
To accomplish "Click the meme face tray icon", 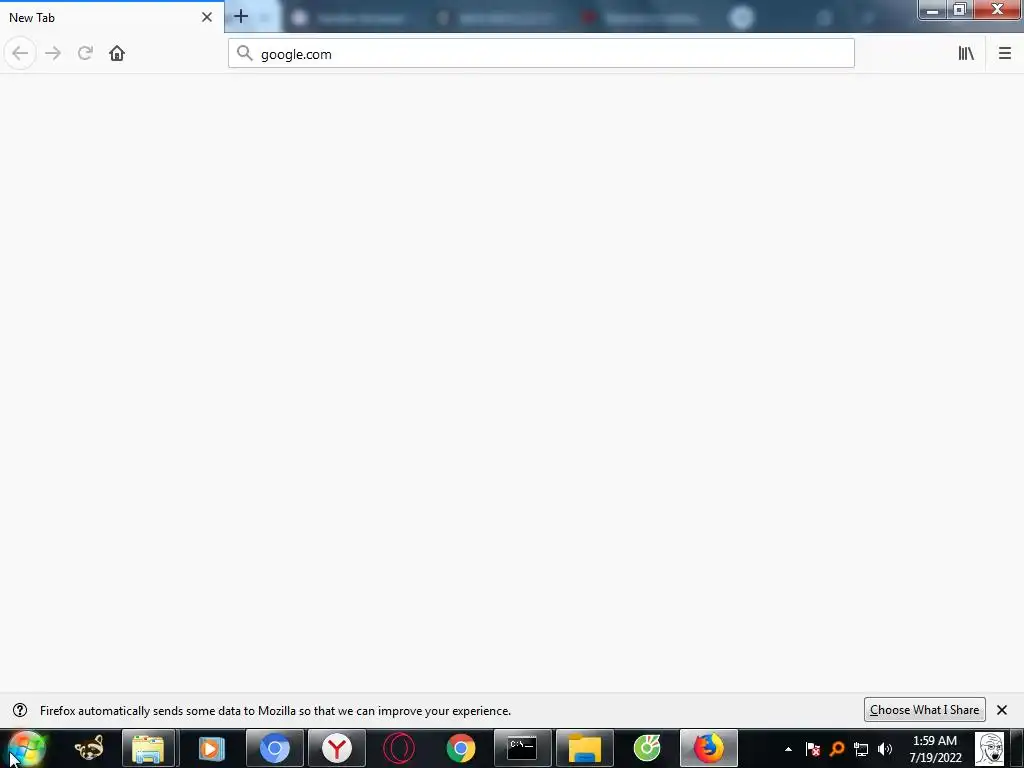I will 989,749.
